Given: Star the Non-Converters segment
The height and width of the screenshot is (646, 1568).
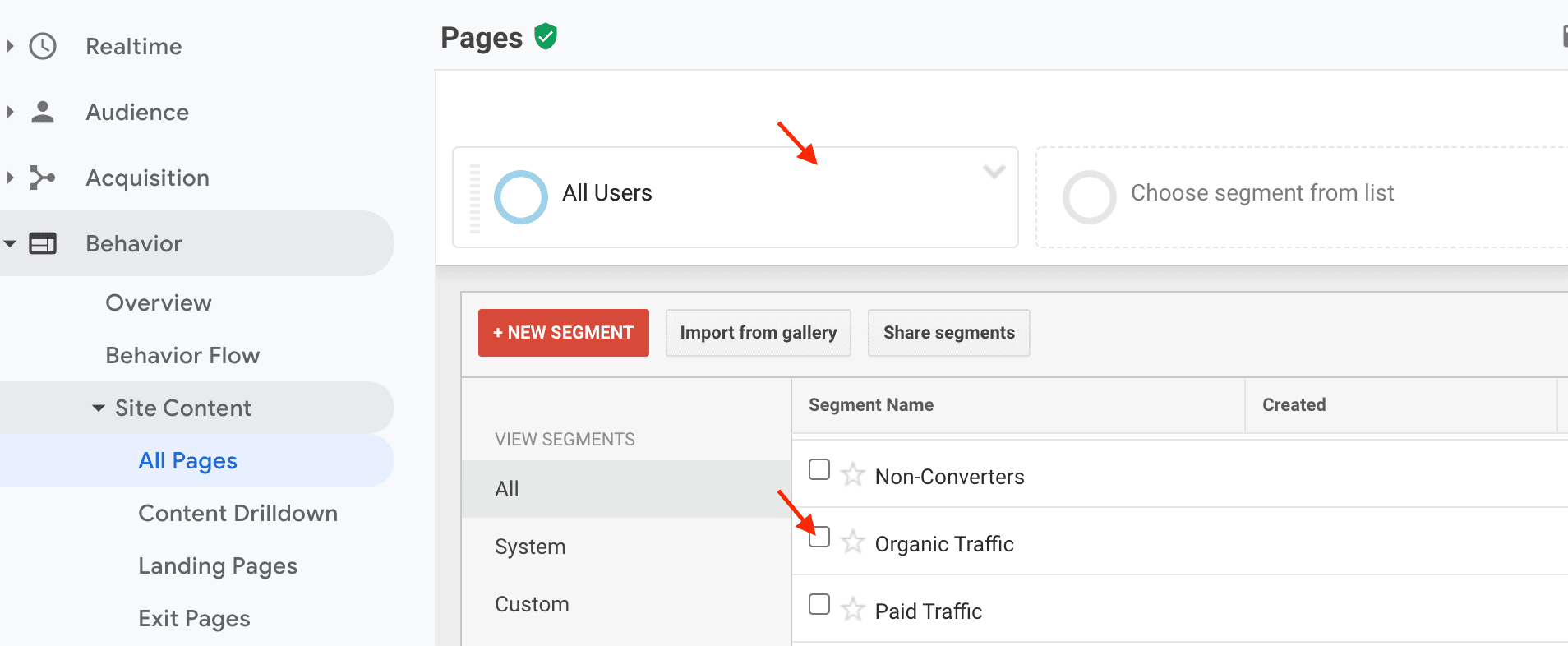Looking at the screenshot, I should (853, 474).
